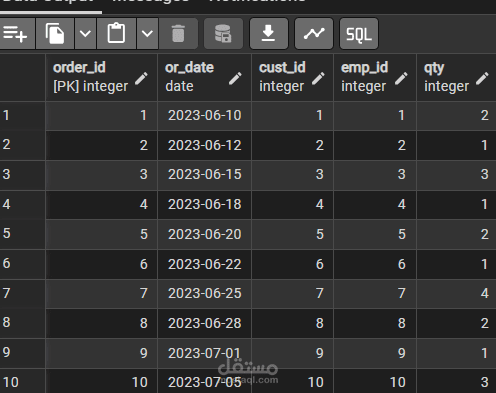Screen dimensions: 496x393
Task: Click the Download results icon
Action: [x=268, y=34]
